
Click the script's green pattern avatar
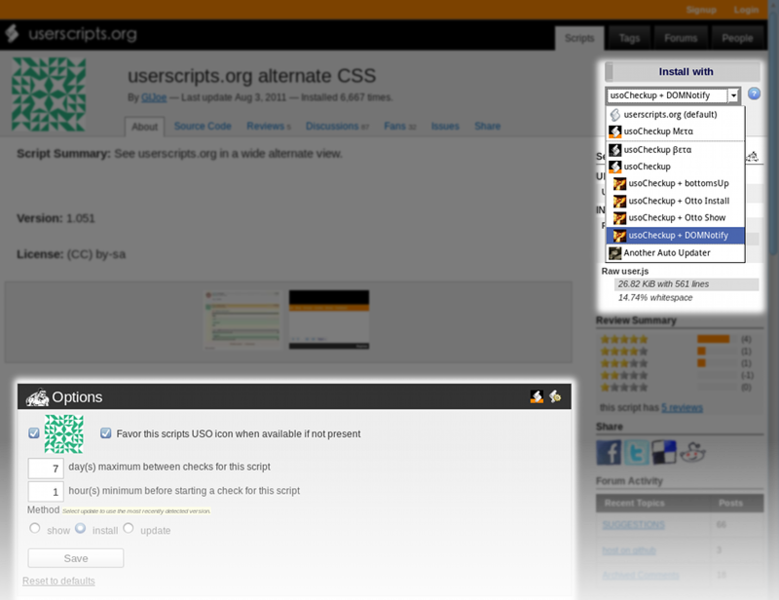click(49, 94)
